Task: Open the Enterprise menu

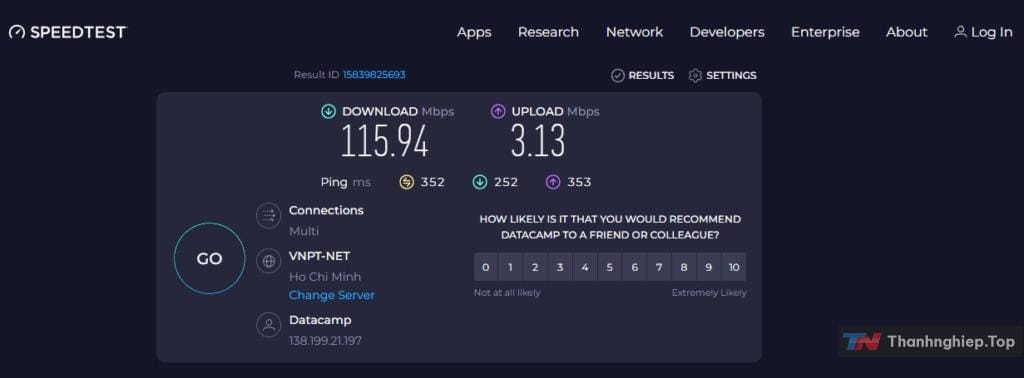Action: pyautogui.click(x=825, y=32)
